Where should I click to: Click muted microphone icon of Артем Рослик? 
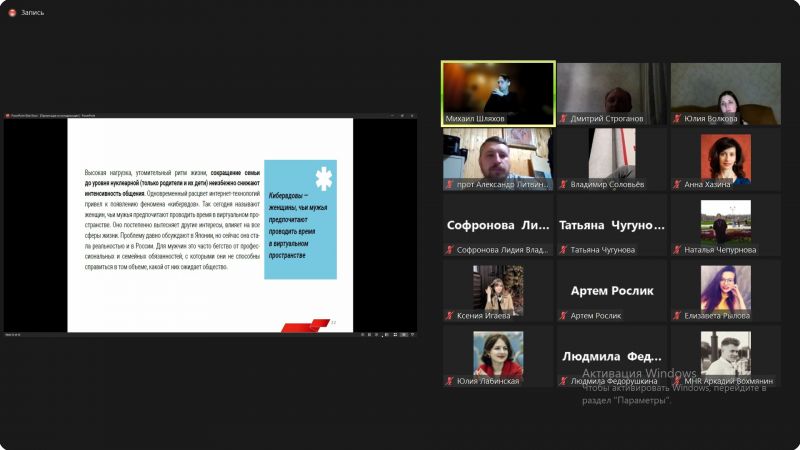click(x=563, y=315)
